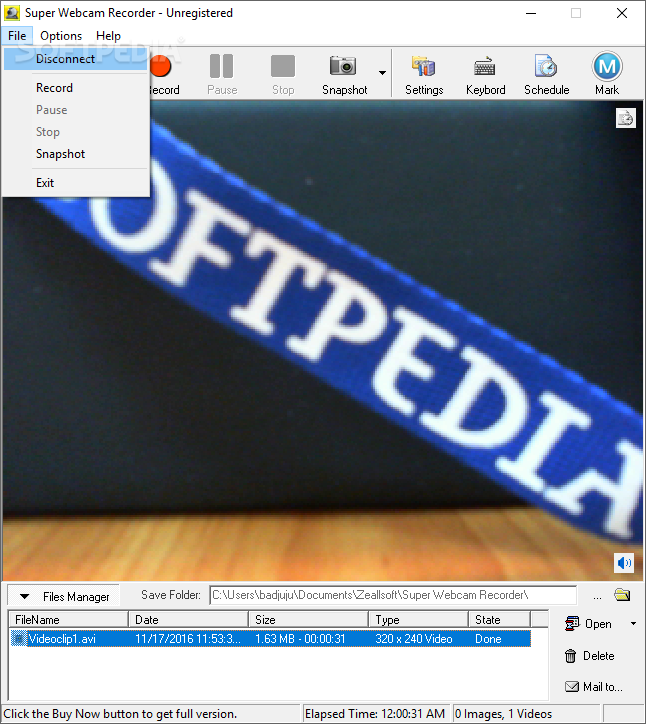
Task: Choose Record from the File menu
Action: (76, 88)
